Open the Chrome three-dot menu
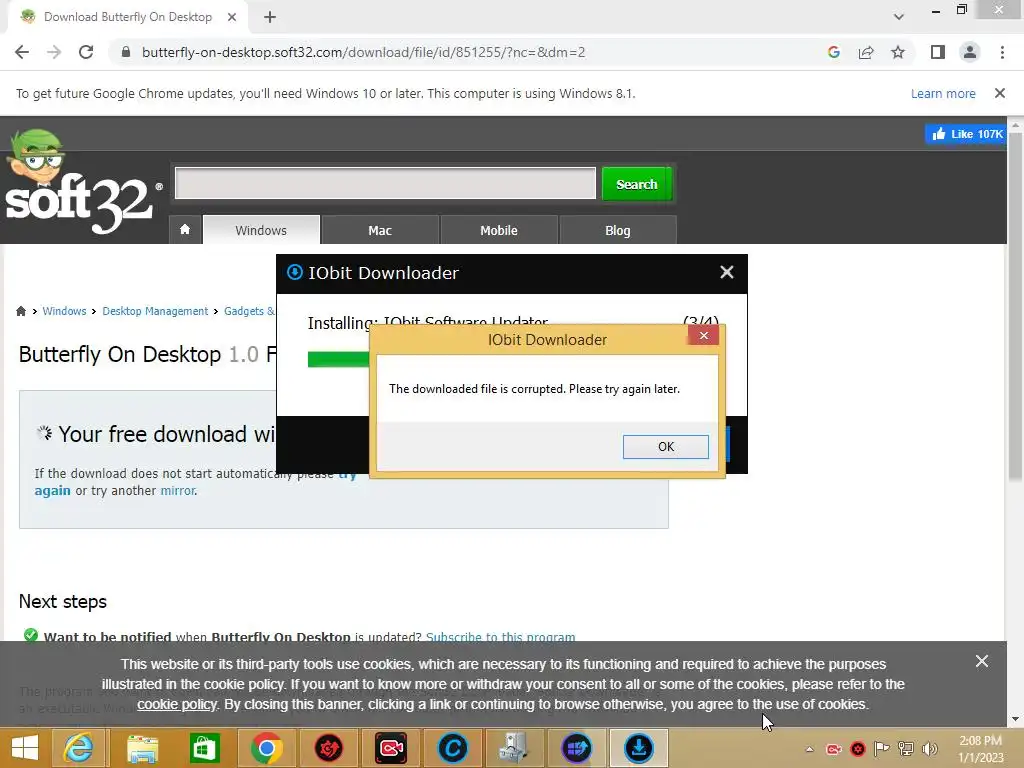Screen dimensions: 1024x768 pyautogui.click(x=1002, y=52)
